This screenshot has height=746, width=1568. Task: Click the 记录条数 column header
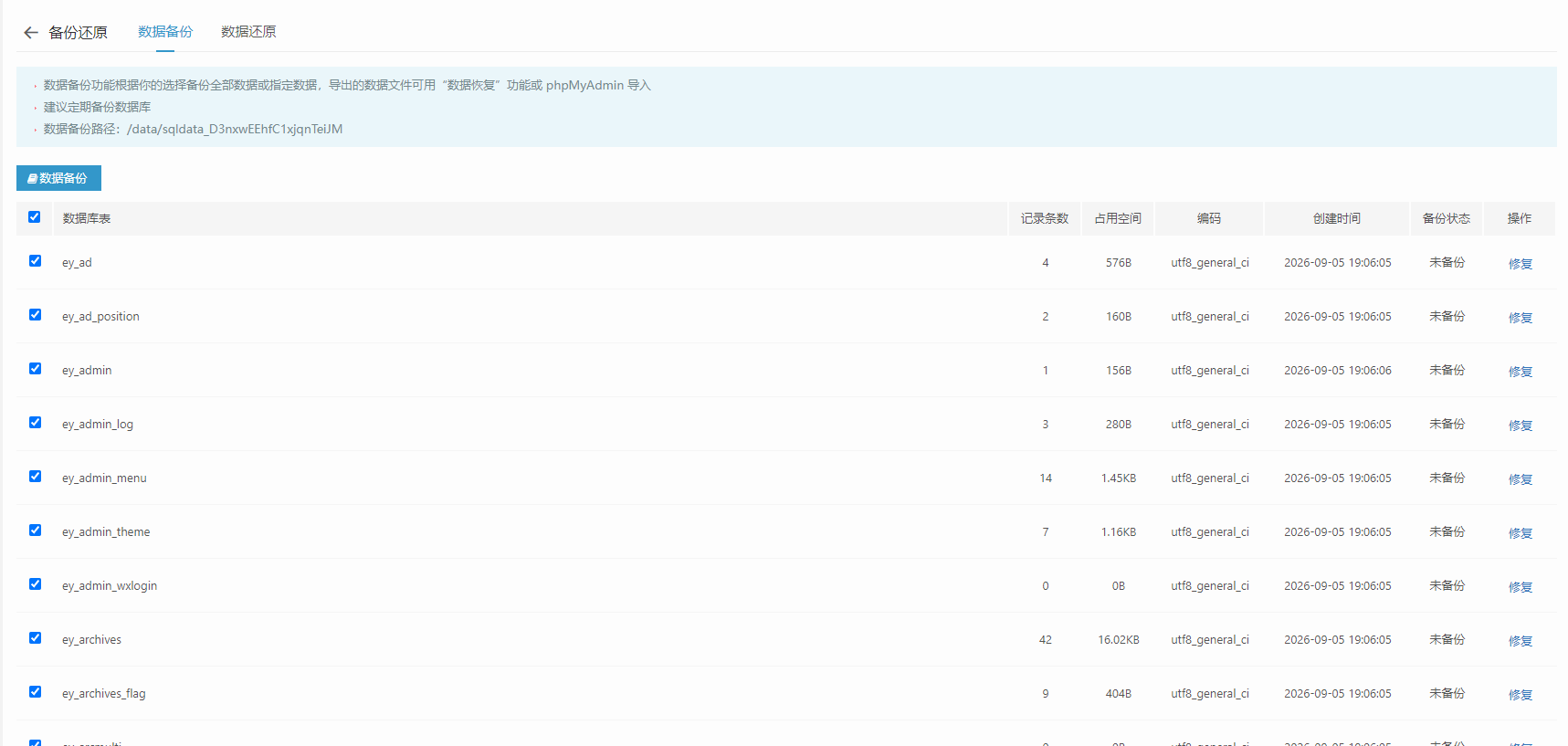tap(1045, 219)
